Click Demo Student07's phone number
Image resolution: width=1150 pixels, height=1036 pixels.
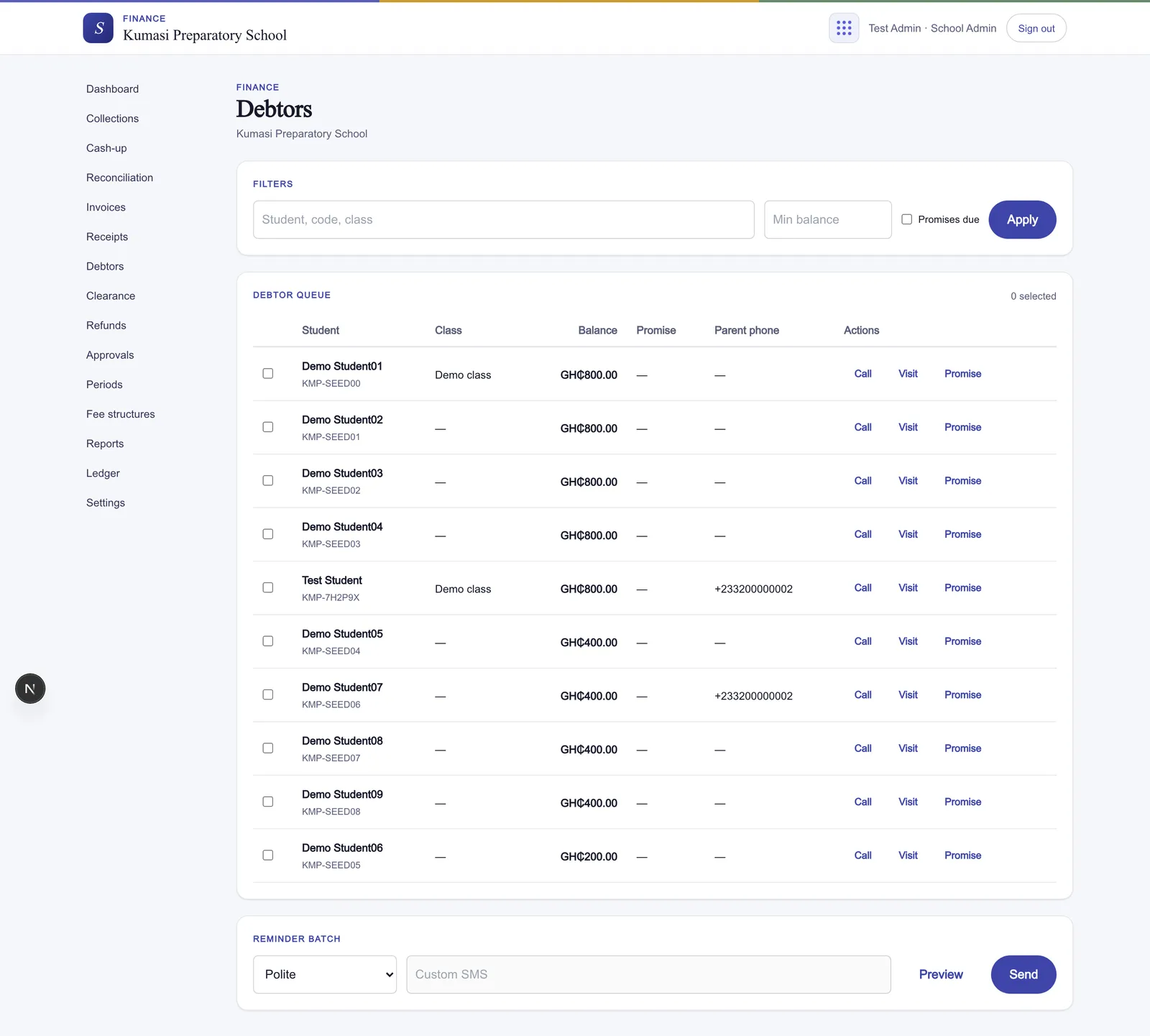753,696
